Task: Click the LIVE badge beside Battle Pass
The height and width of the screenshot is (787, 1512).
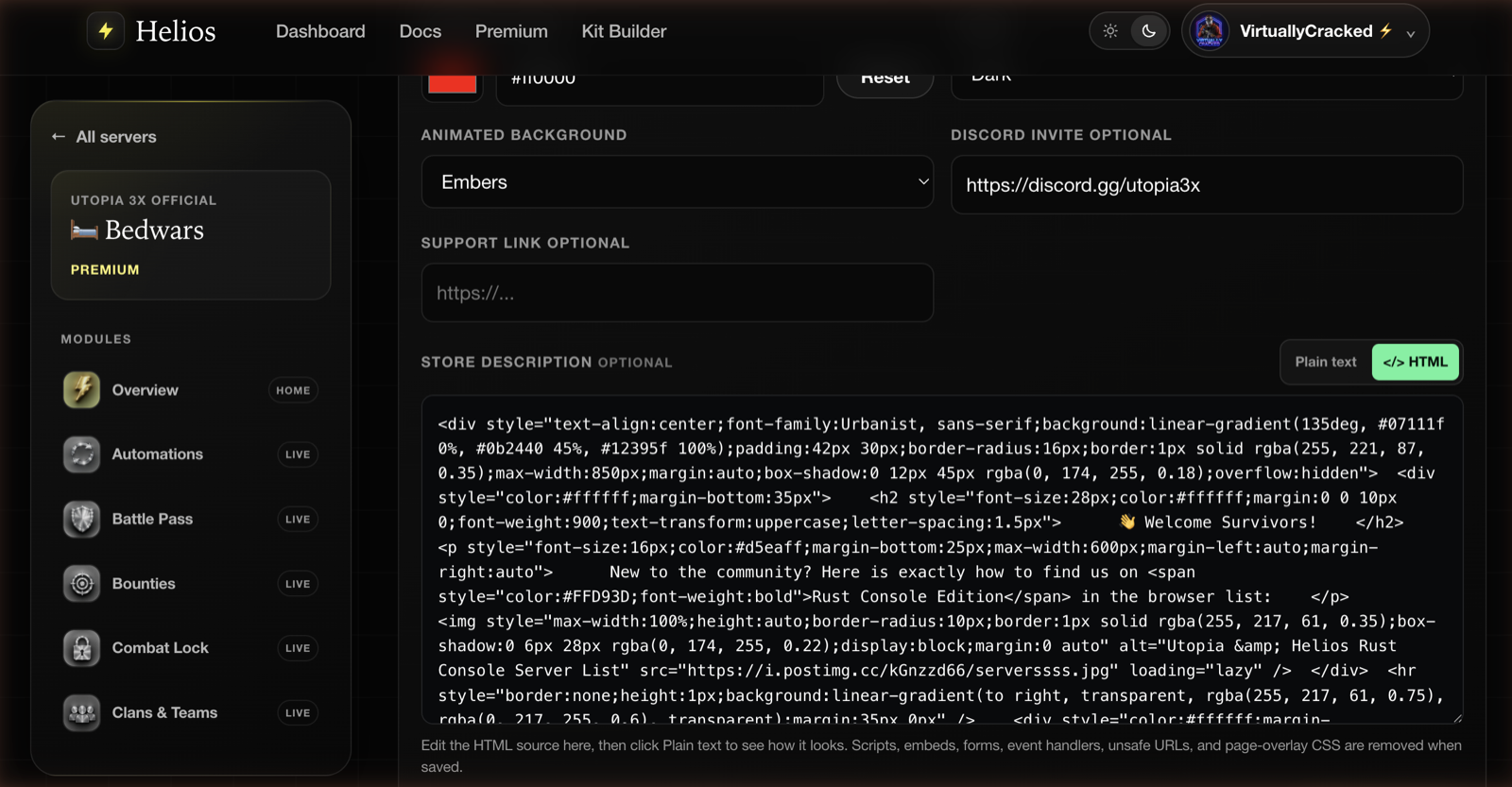Action: 298,520
